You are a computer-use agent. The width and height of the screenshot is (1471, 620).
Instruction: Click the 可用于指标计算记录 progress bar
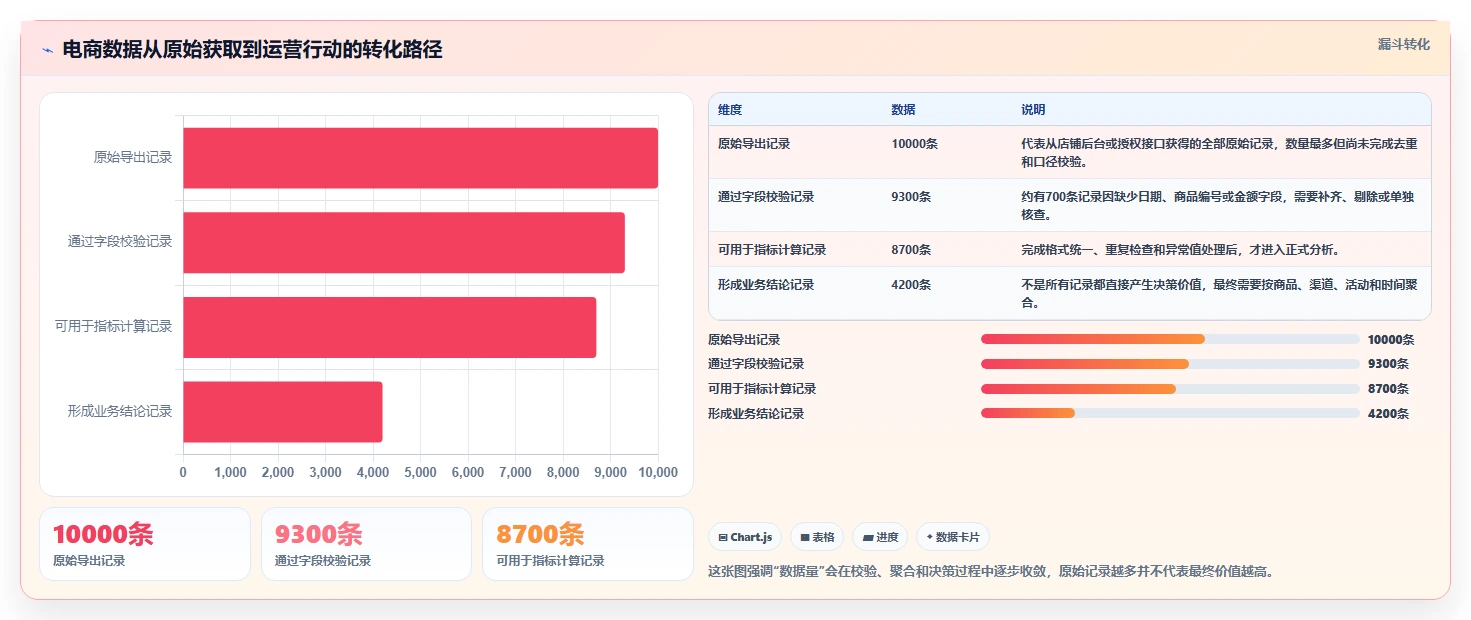tap(1170, 389)
